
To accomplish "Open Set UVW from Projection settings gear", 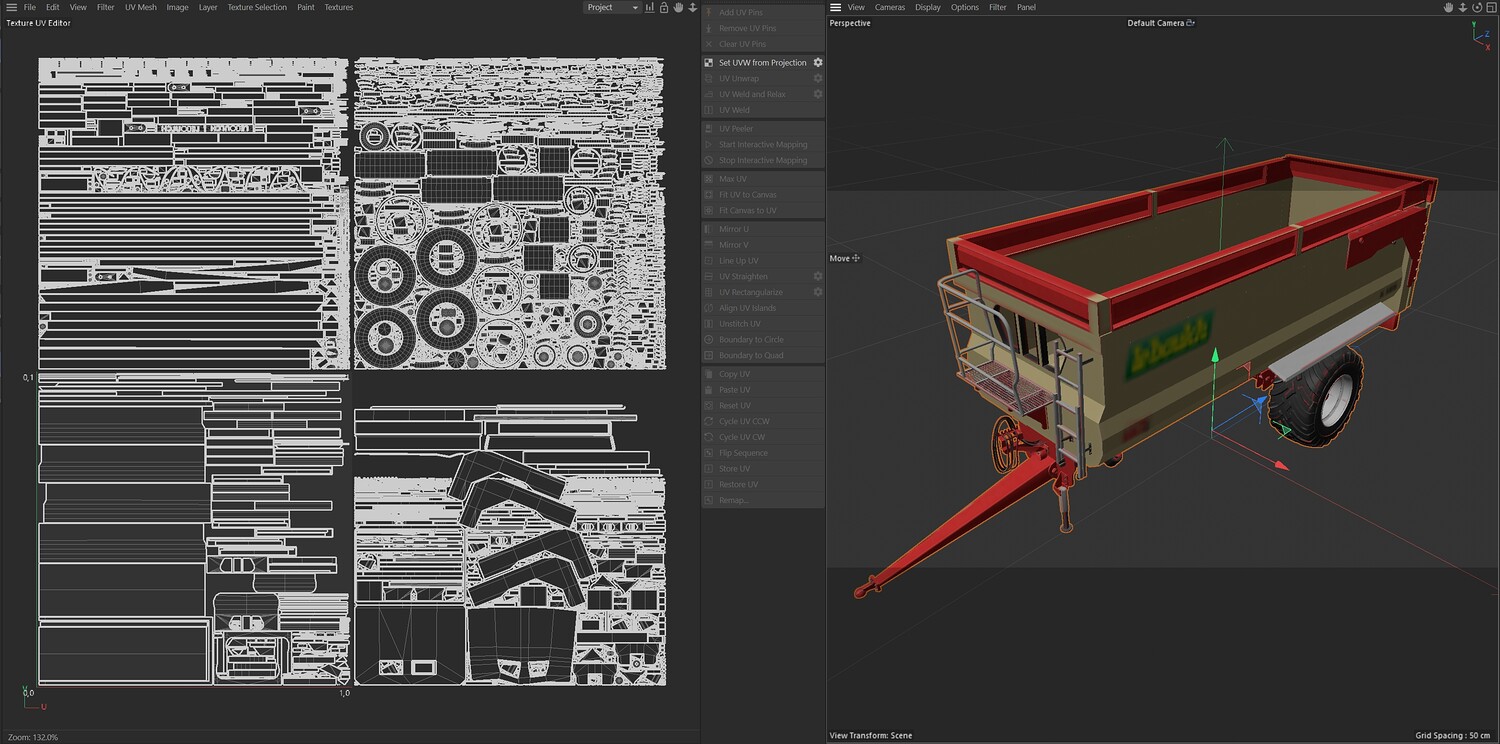I will pyautogui.click(x=817, y=62).
